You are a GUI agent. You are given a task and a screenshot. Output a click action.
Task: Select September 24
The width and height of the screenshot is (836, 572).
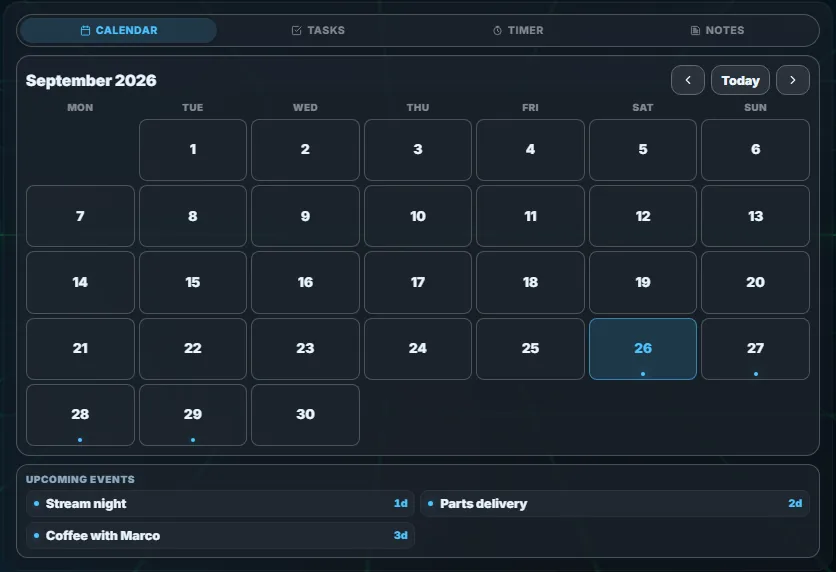417,349
